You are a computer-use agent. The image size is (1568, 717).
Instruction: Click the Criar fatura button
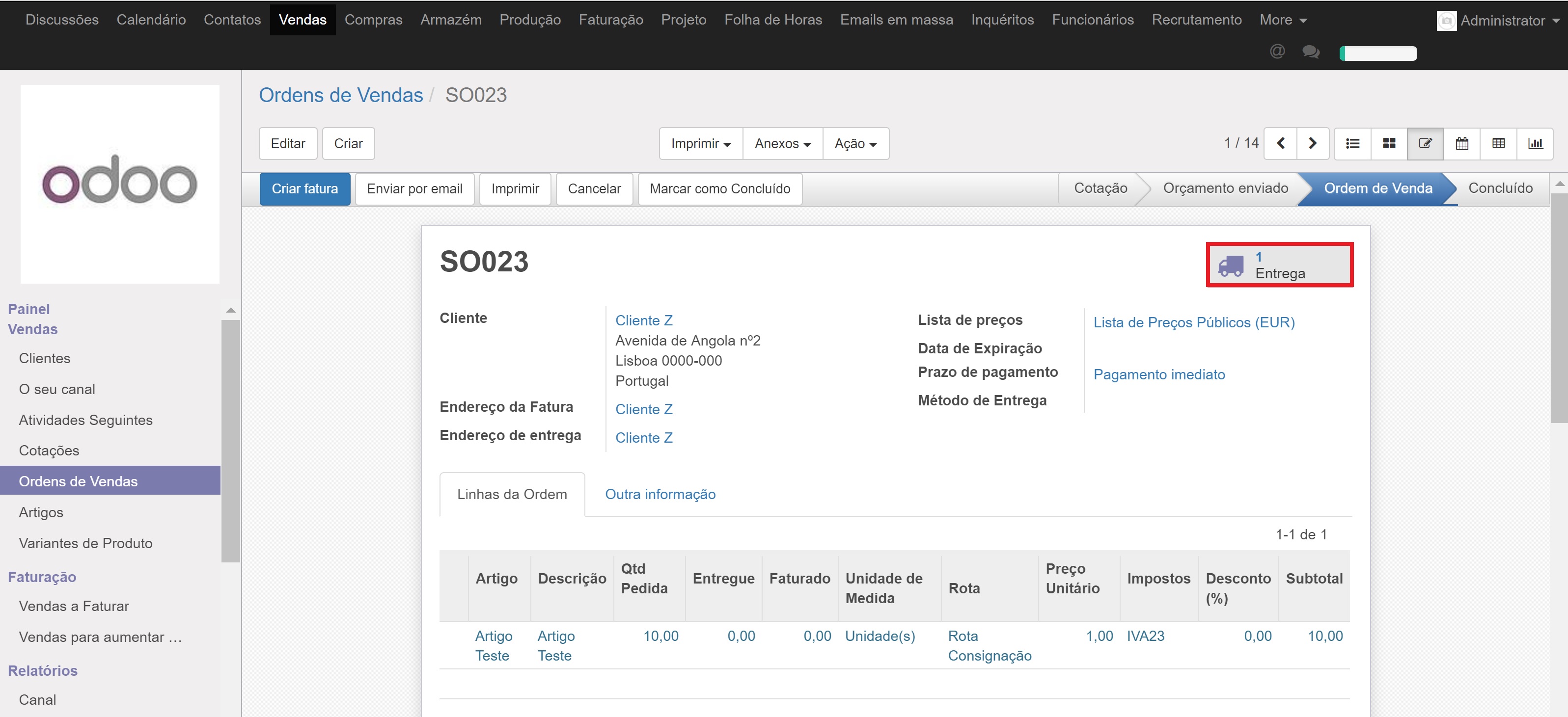[304, 189]
